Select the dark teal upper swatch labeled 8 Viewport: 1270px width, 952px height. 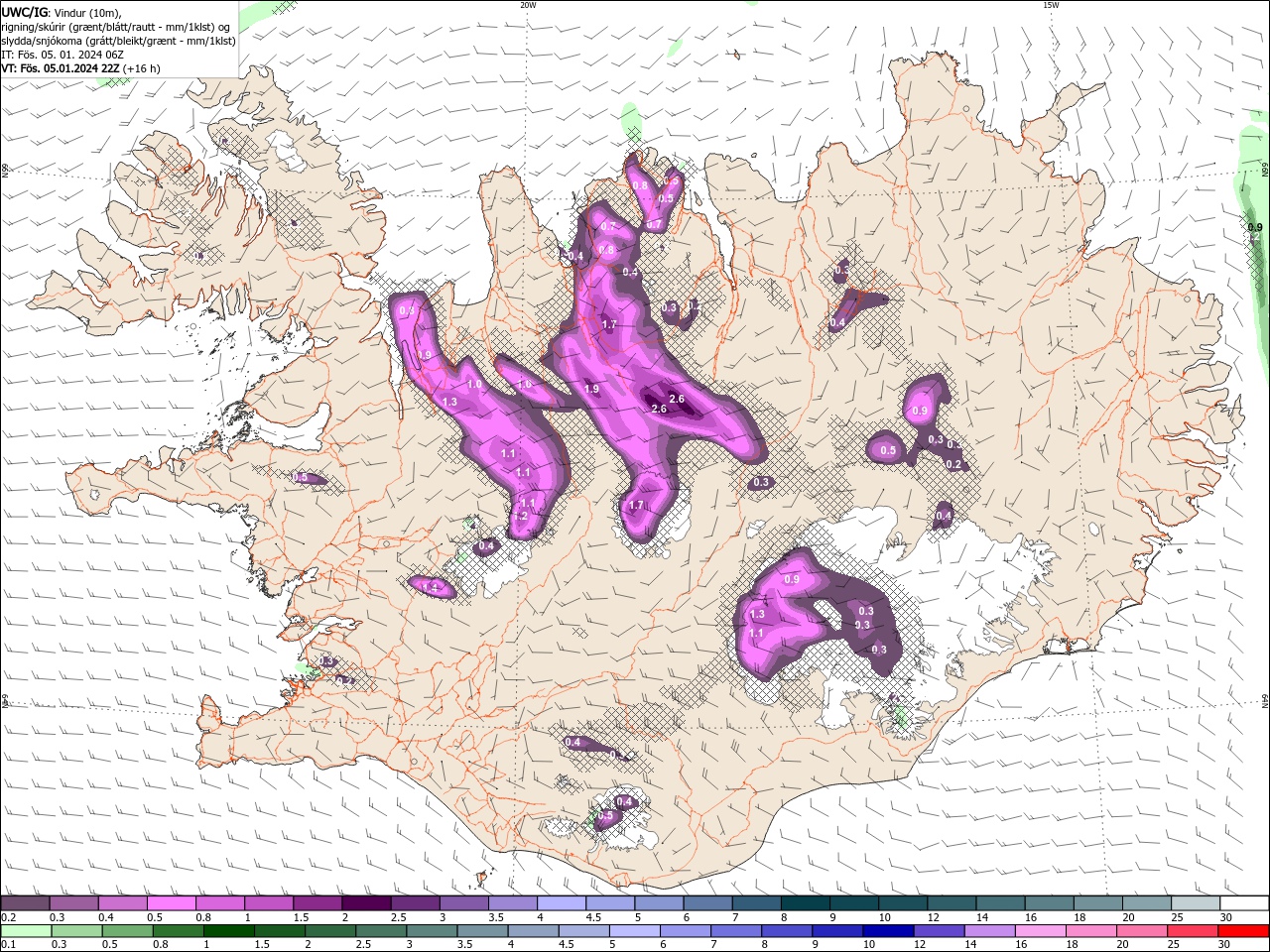pos(804,903)
